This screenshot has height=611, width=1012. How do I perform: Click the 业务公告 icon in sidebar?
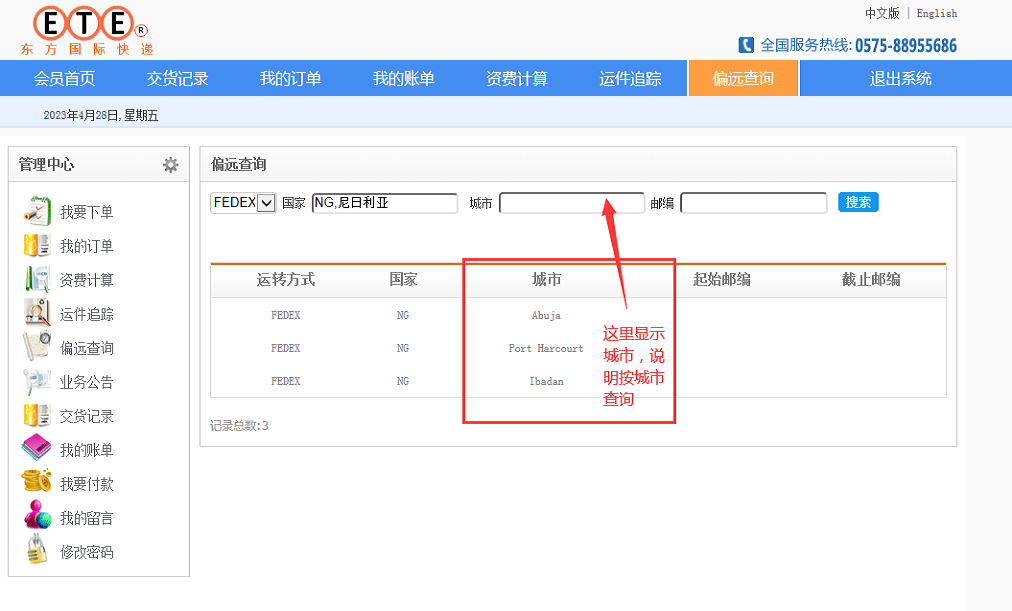[x=37, y=381]
